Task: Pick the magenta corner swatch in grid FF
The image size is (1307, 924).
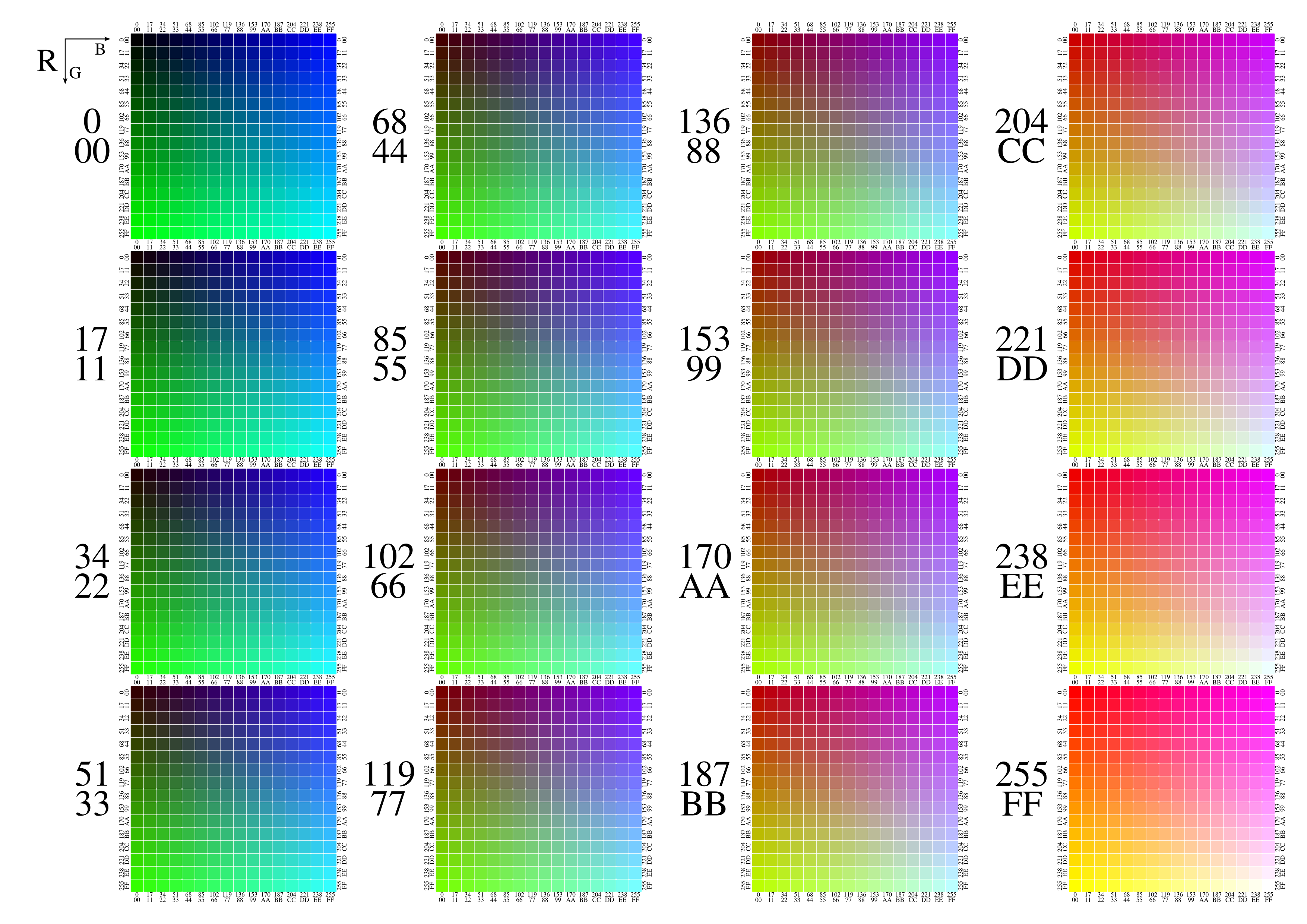Action: pos(1268,692)
